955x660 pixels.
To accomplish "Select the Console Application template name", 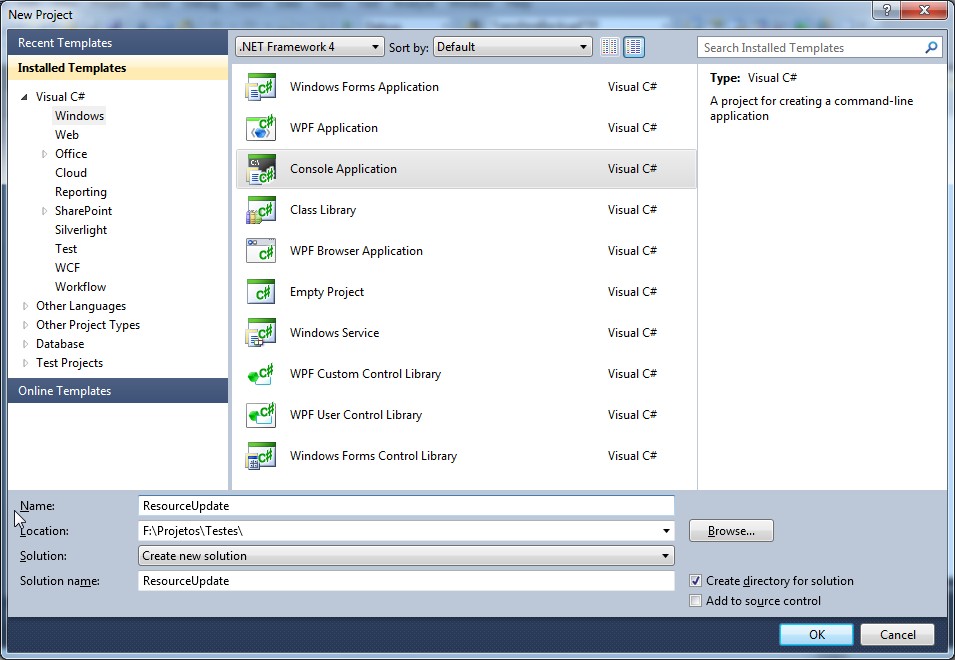I will coord(343,169).
